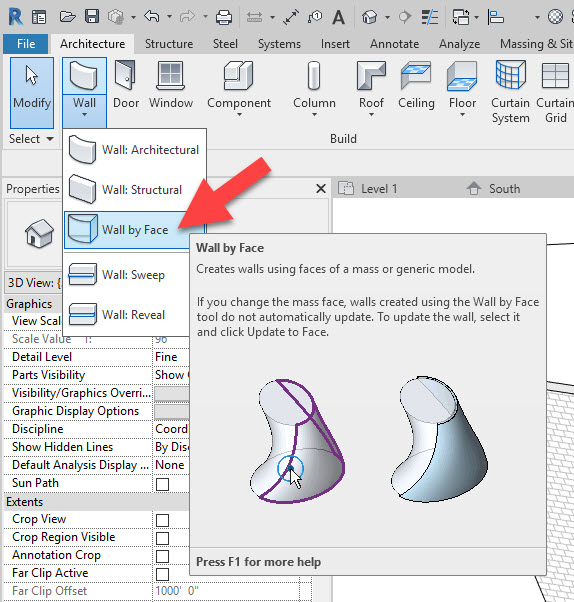The width and height of the screenshot is (574, 602).
Task: Click the Switch Windows icon
Action: coord(461,17)
